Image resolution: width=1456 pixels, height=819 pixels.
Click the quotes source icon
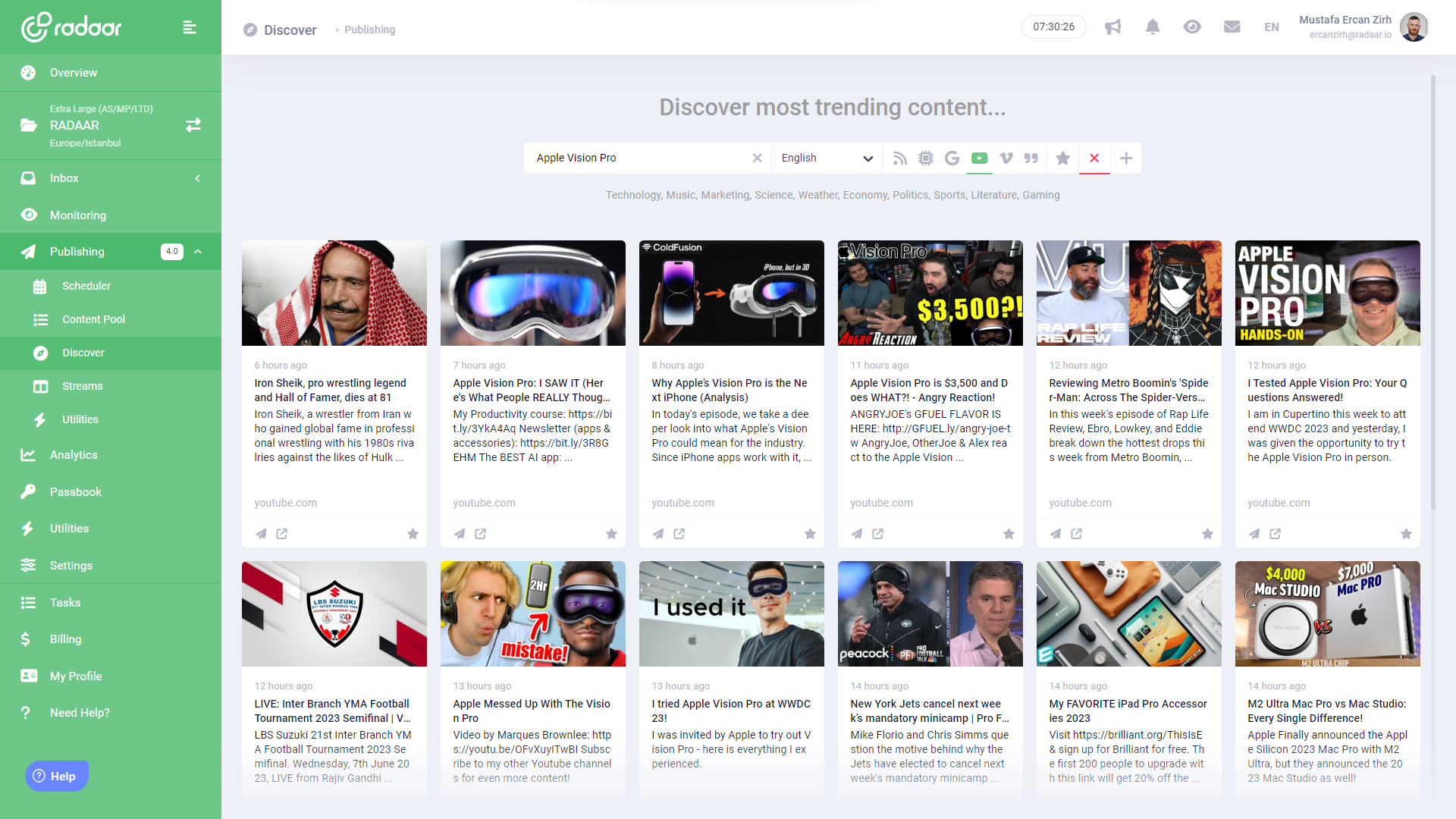tap(1031, 158)
